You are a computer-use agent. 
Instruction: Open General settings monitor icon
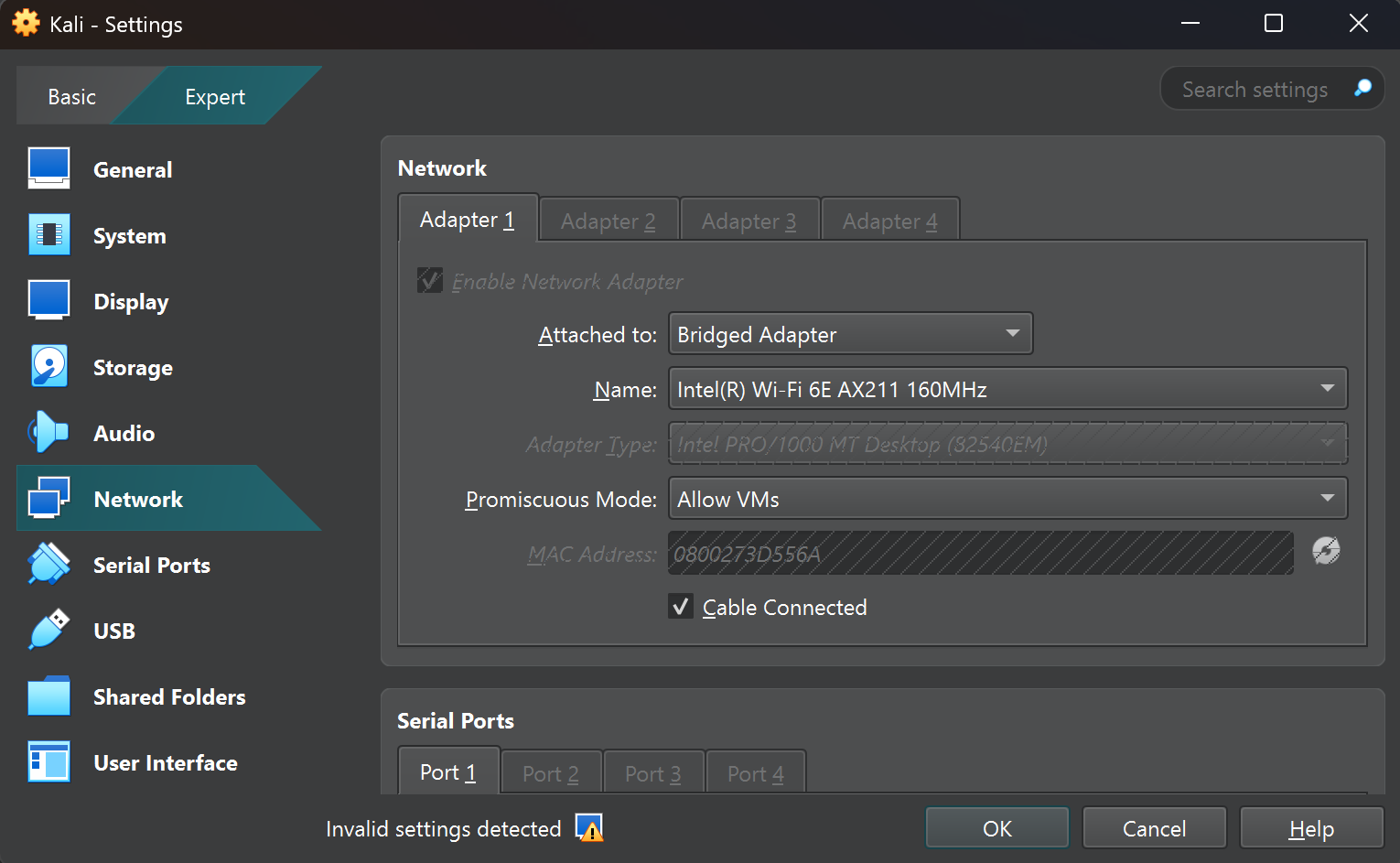[48, 169]
